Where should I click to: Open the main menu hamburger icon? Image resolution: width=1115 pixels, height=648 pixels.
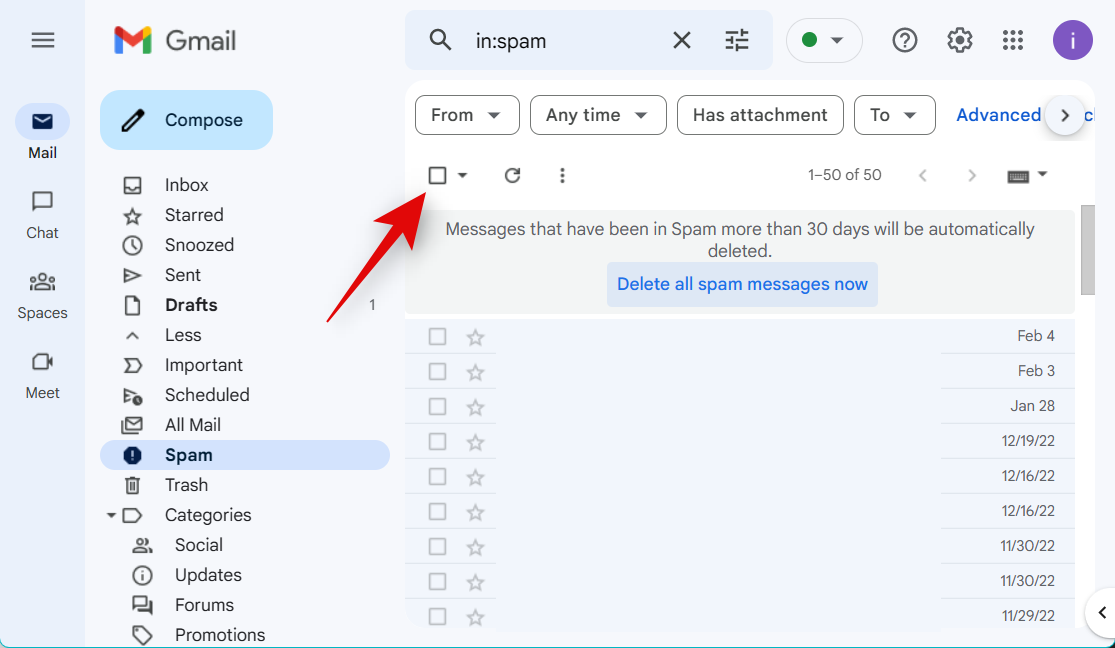[43, 41]
